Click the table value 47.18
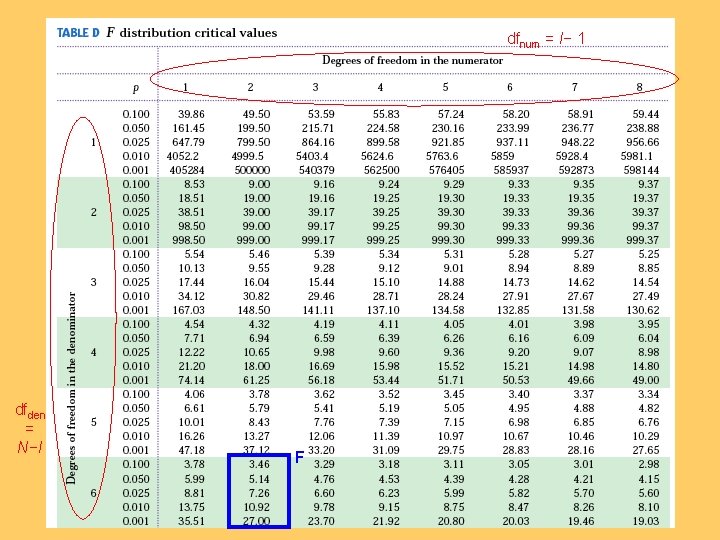Viewport: 720px width, 540px height. [191, 450]
